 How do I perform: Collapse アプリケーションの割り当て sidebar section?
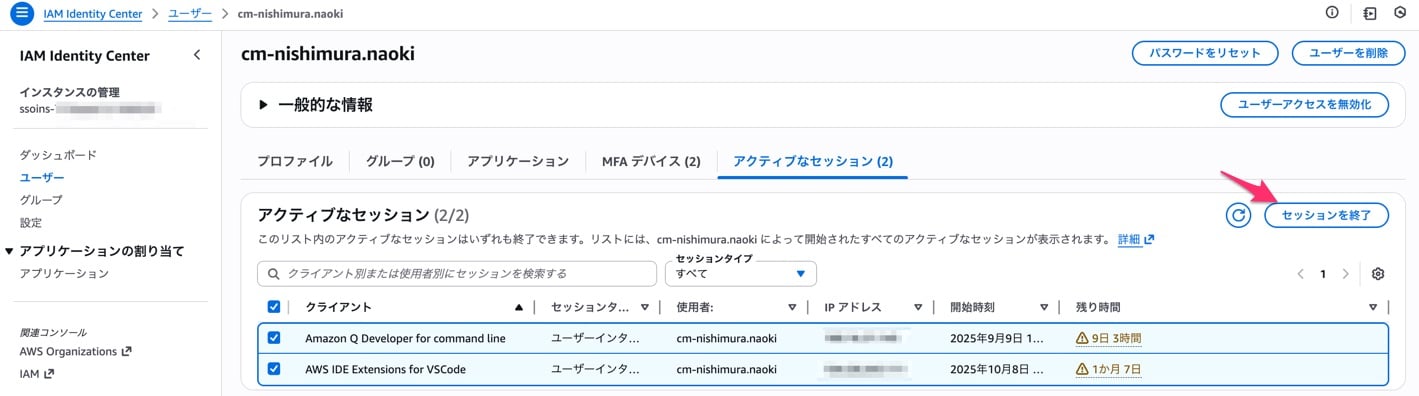pos(10,251)
